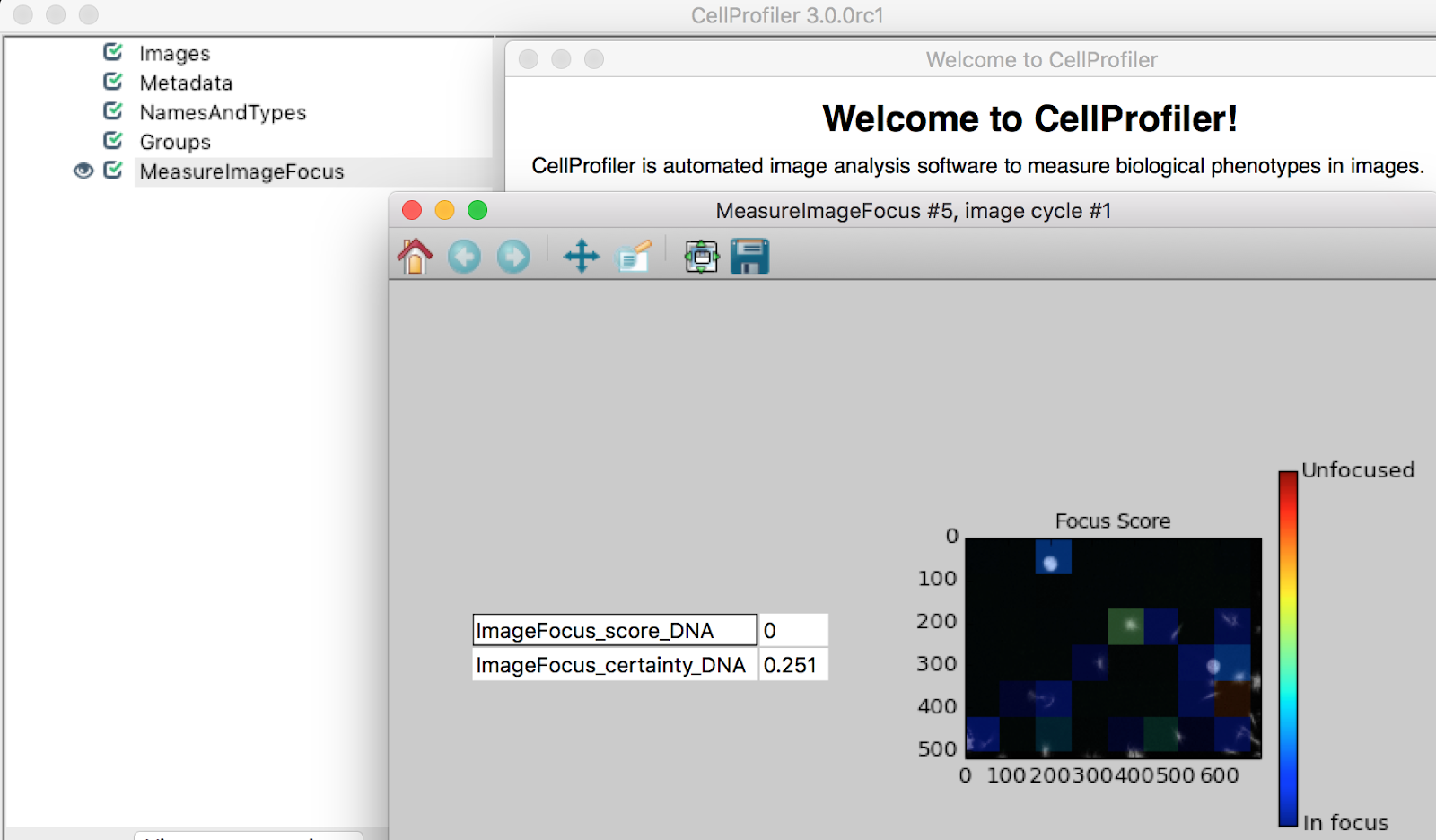The width and height of the screenshot is (1436, 840).
Task: Activate the Pan axes tool
Action: (582, 257)
